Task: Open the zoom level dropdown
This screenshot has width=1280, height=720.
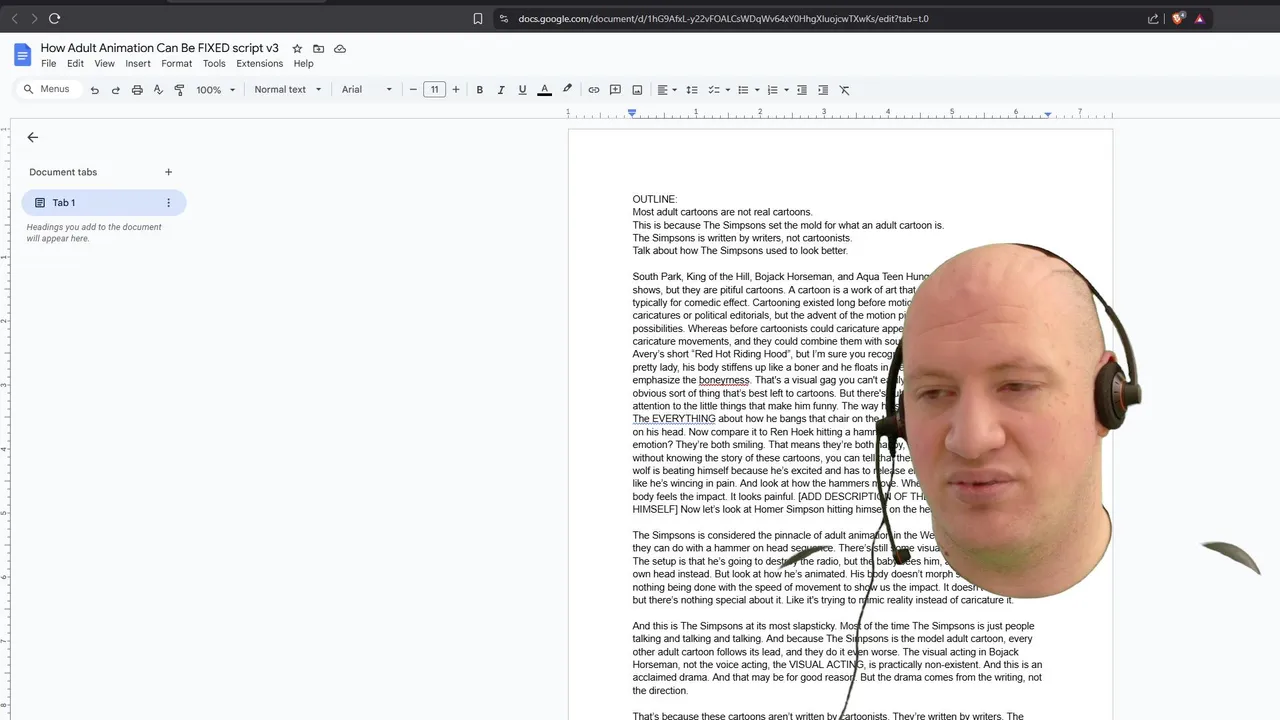Action: pos(215,90)
